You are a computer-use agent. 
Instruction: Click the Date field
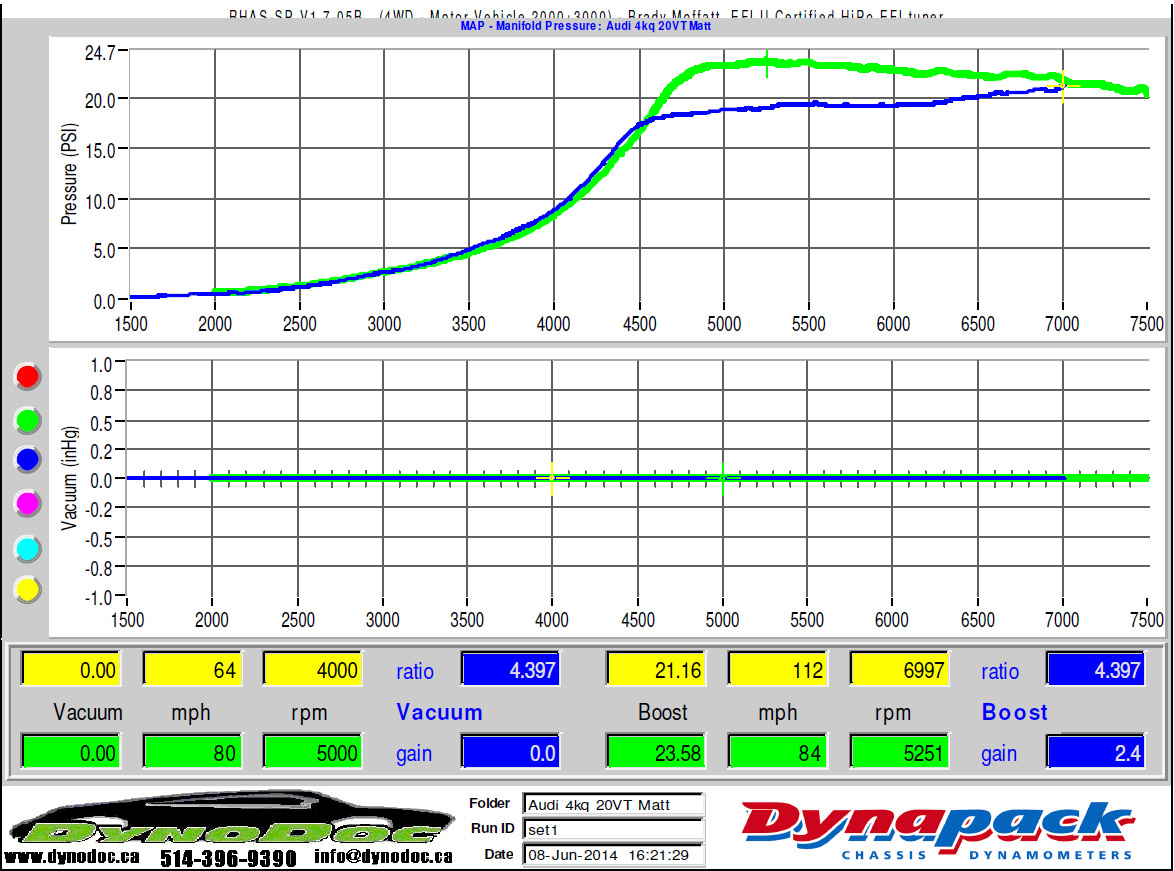(x=613, y=854)
